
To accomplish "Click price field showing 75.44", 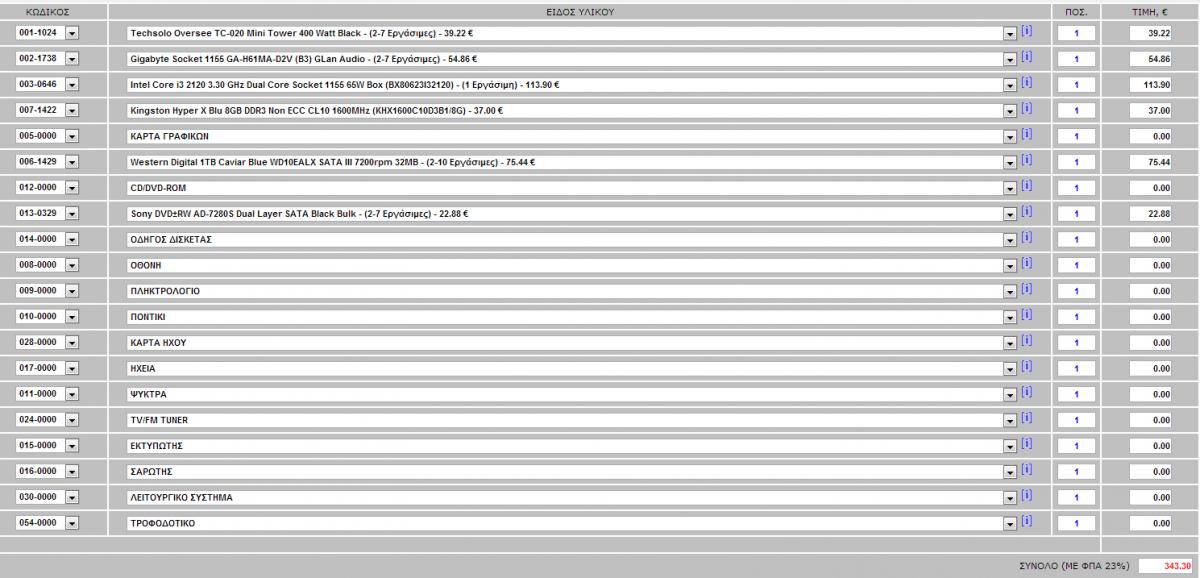I will tap(1151, 162).
